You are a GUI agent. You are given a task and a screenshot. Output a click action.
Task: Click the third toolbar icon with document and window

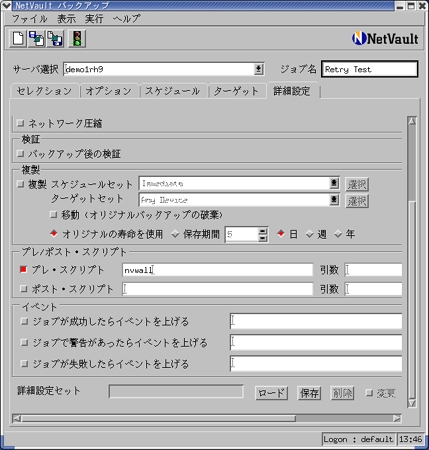(55, 38)
